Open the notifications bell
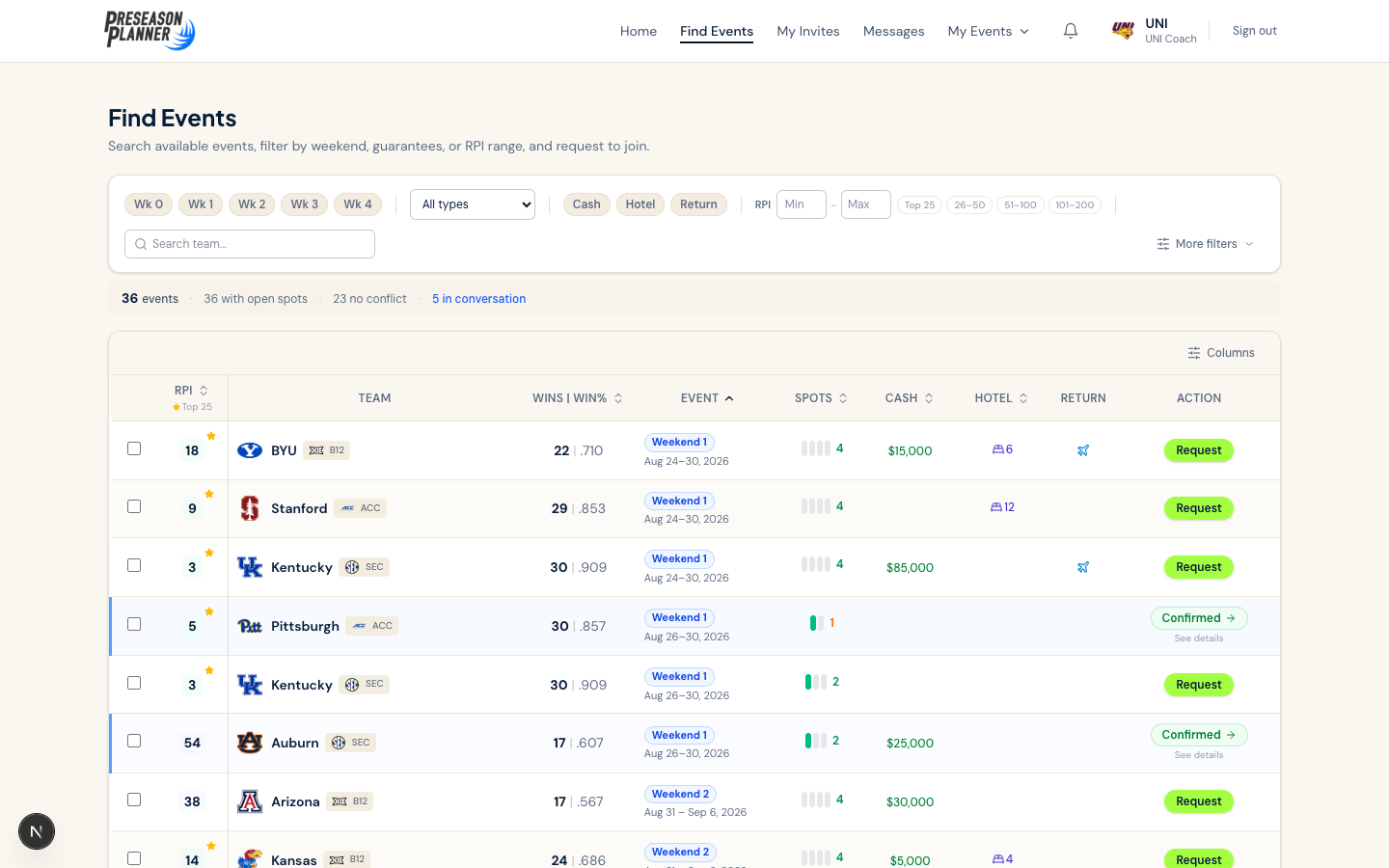 (1071, 31)
